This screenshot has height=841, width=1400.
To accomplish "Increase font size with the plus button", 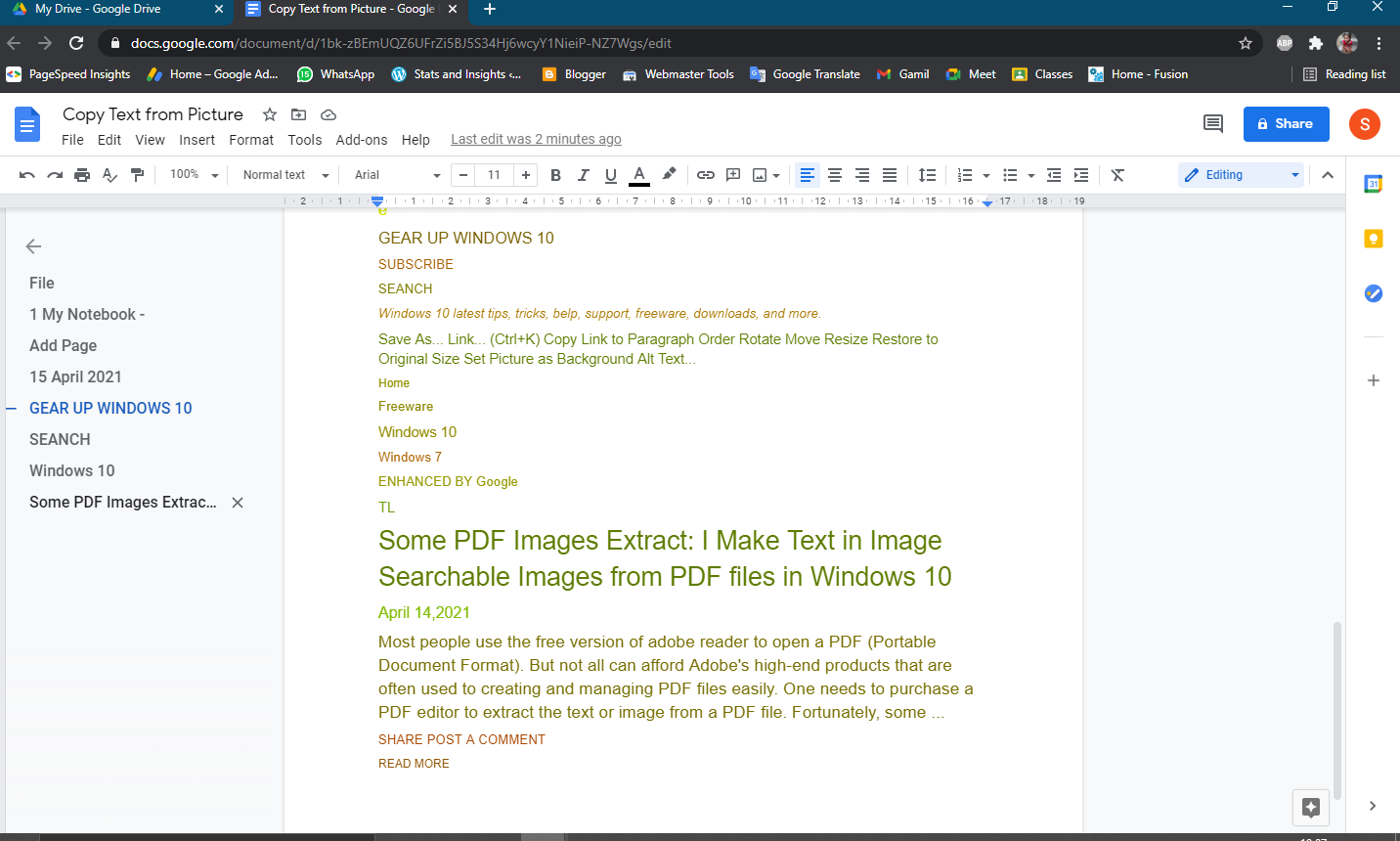I will (526, 175).
